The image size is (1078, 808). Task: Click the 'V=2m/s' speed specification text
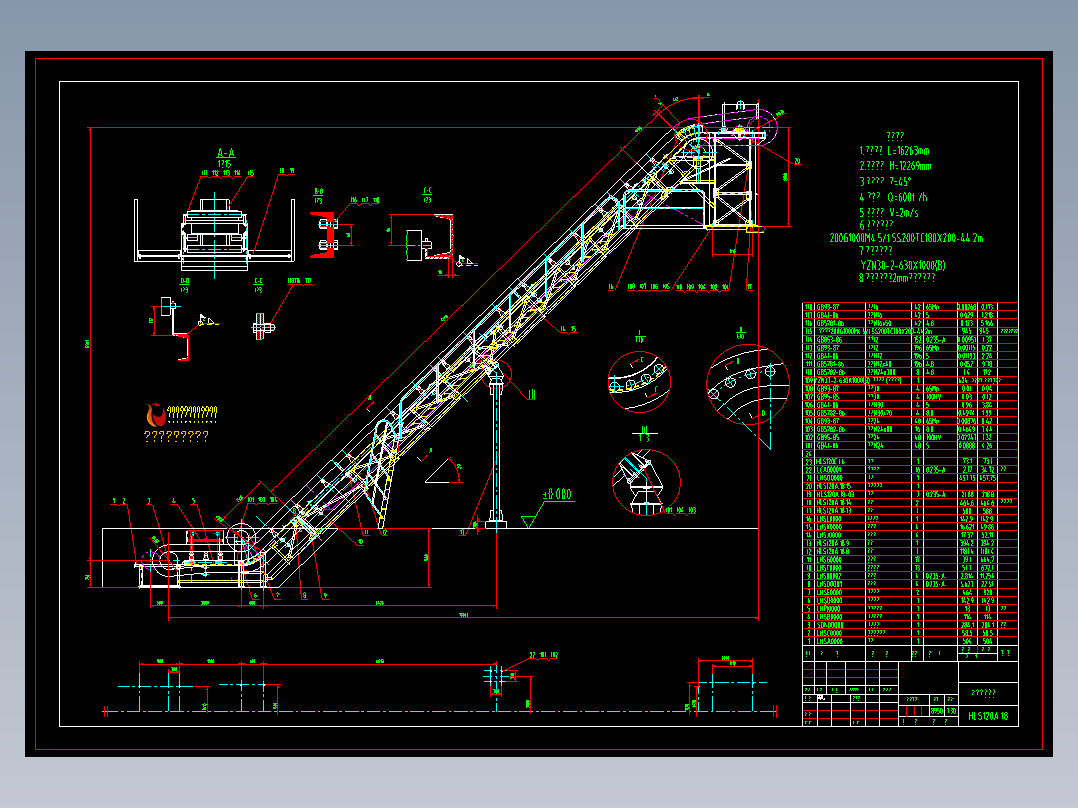pos(903,212)
